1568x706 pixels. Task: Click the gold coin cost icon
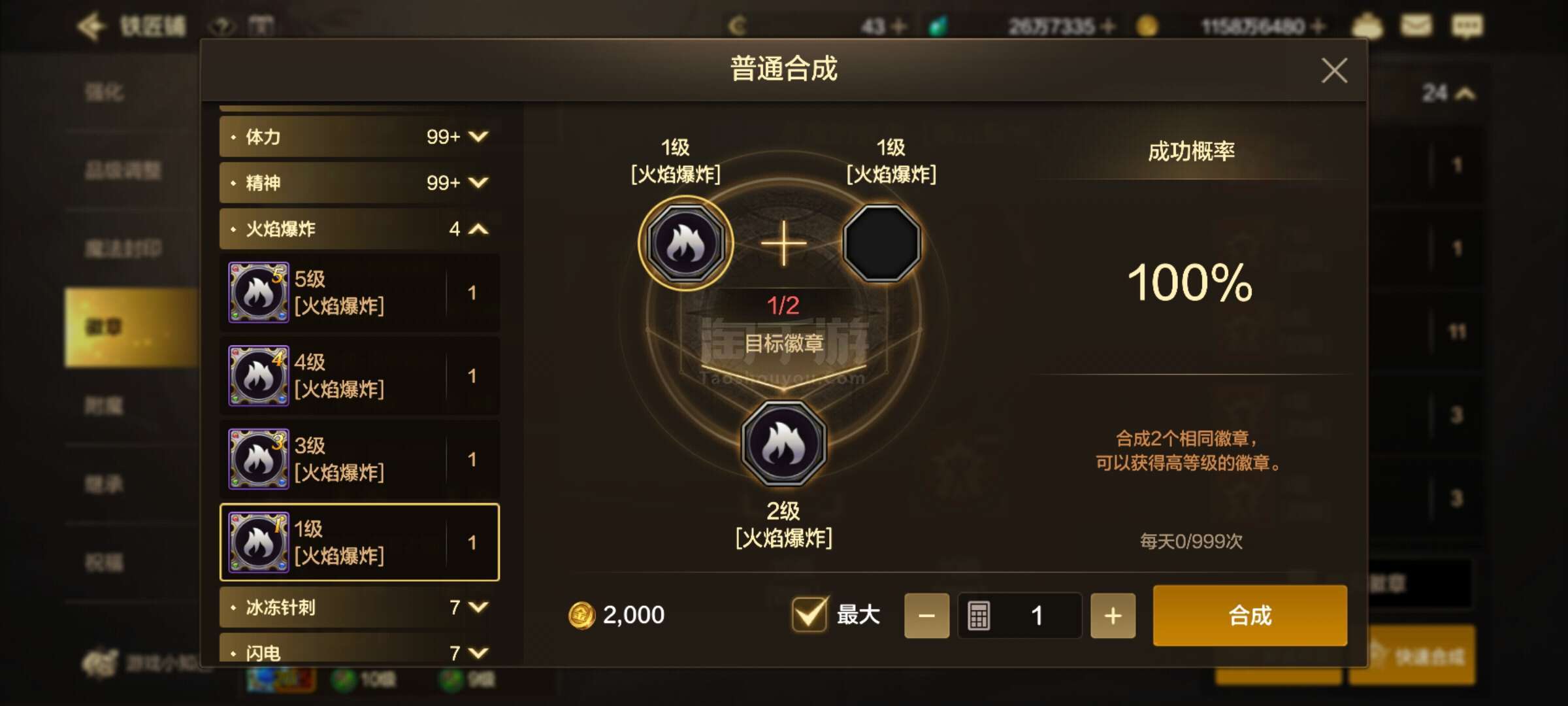point(581,615)
